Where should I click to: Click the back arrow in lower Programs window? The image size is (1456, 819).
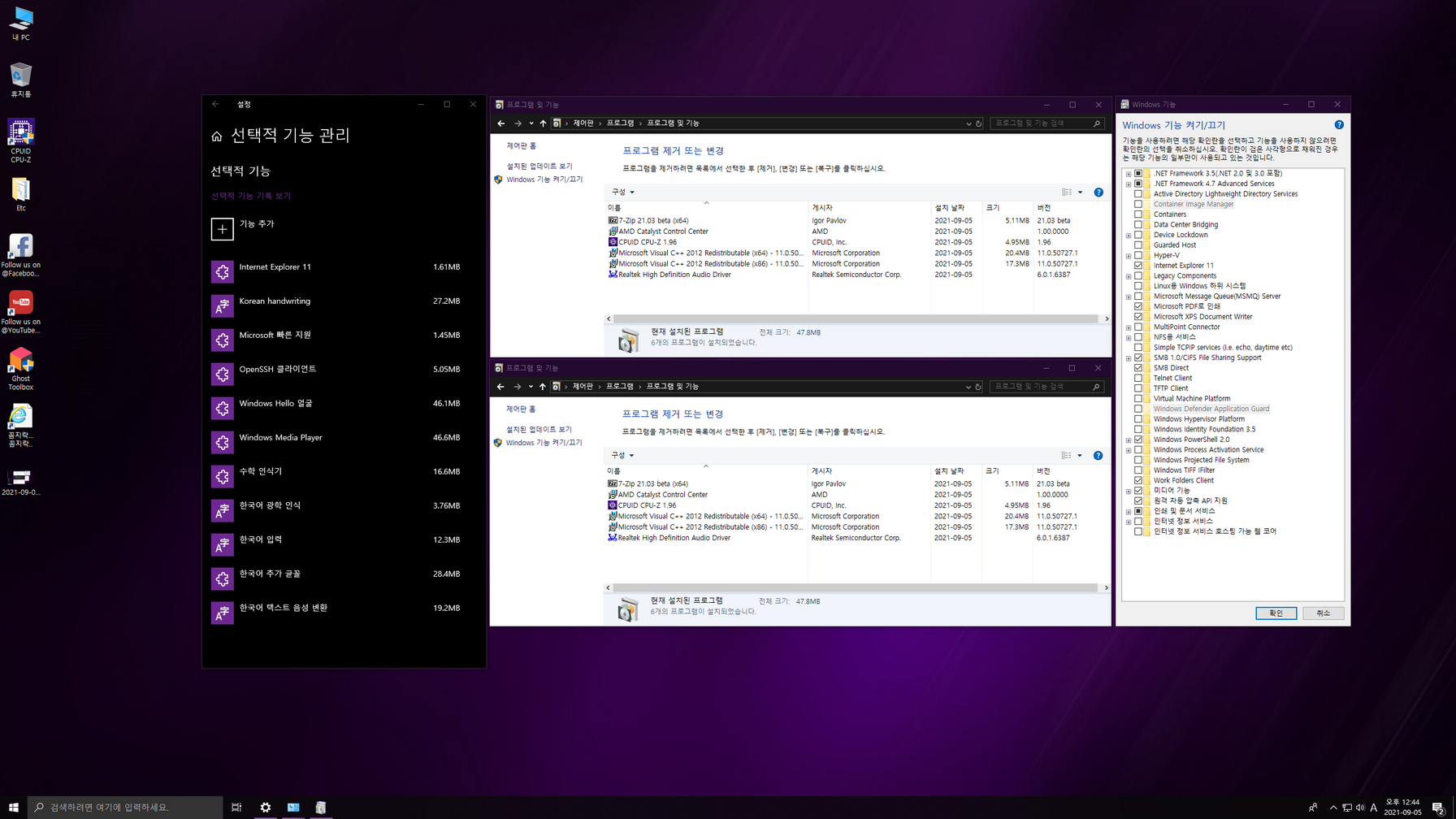[x=500, y=387]
